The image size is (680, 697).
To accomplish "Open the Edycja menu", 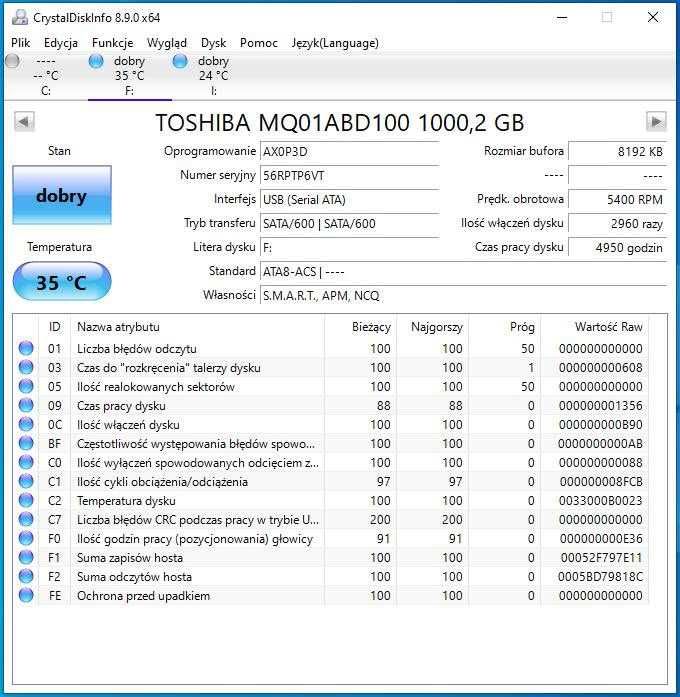I will pos(61,43).
